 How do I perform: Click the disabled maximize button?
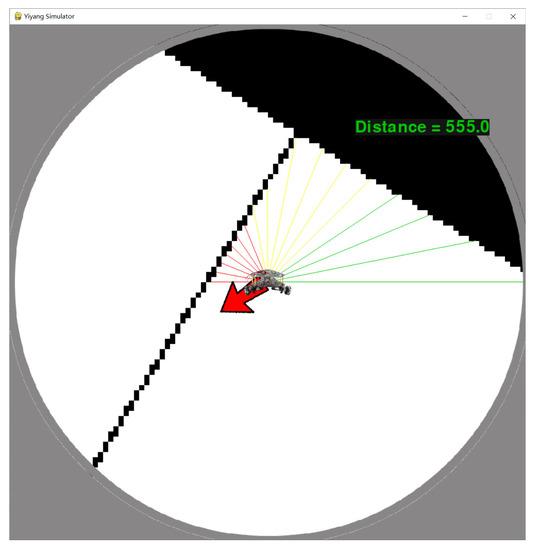(489, 16)
